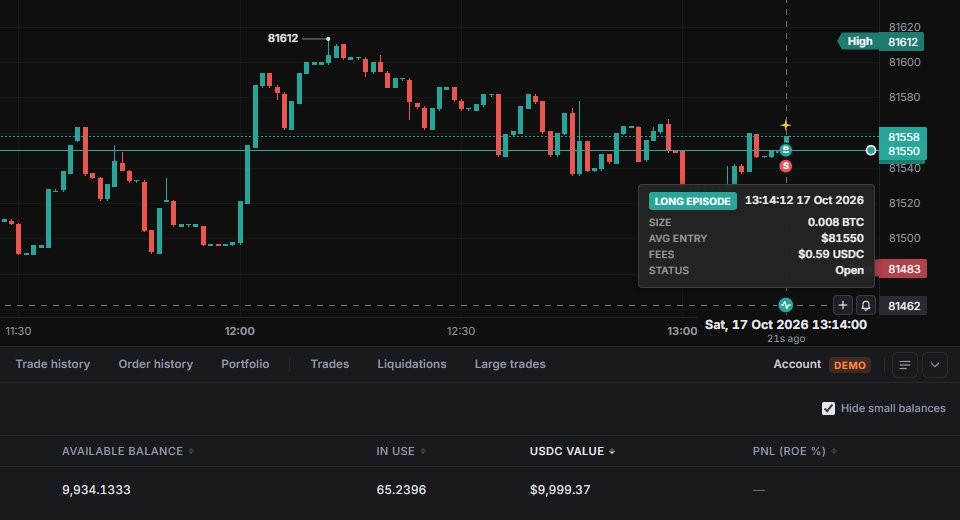
Task: Click the green buy marker on chart
Action: tap(786, 150)
